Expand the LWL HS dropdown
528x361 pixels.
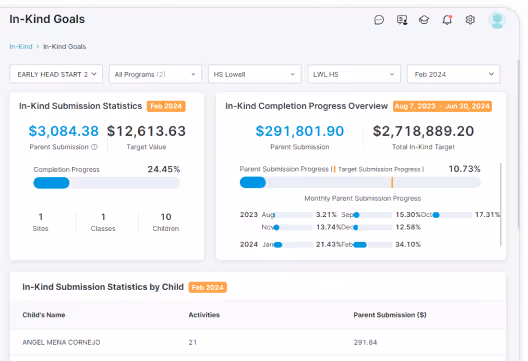tap(354, 74)
